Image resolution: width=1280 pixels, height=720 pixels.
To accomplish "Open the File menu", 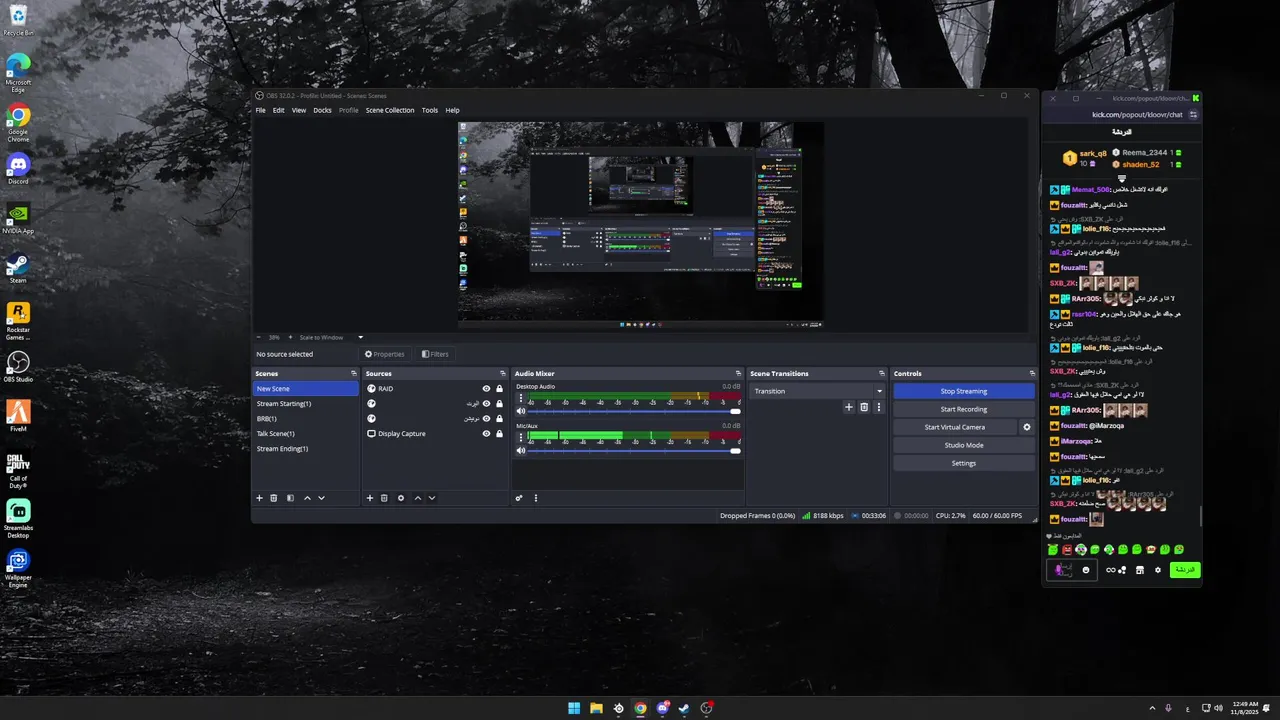I will (261, 110).
